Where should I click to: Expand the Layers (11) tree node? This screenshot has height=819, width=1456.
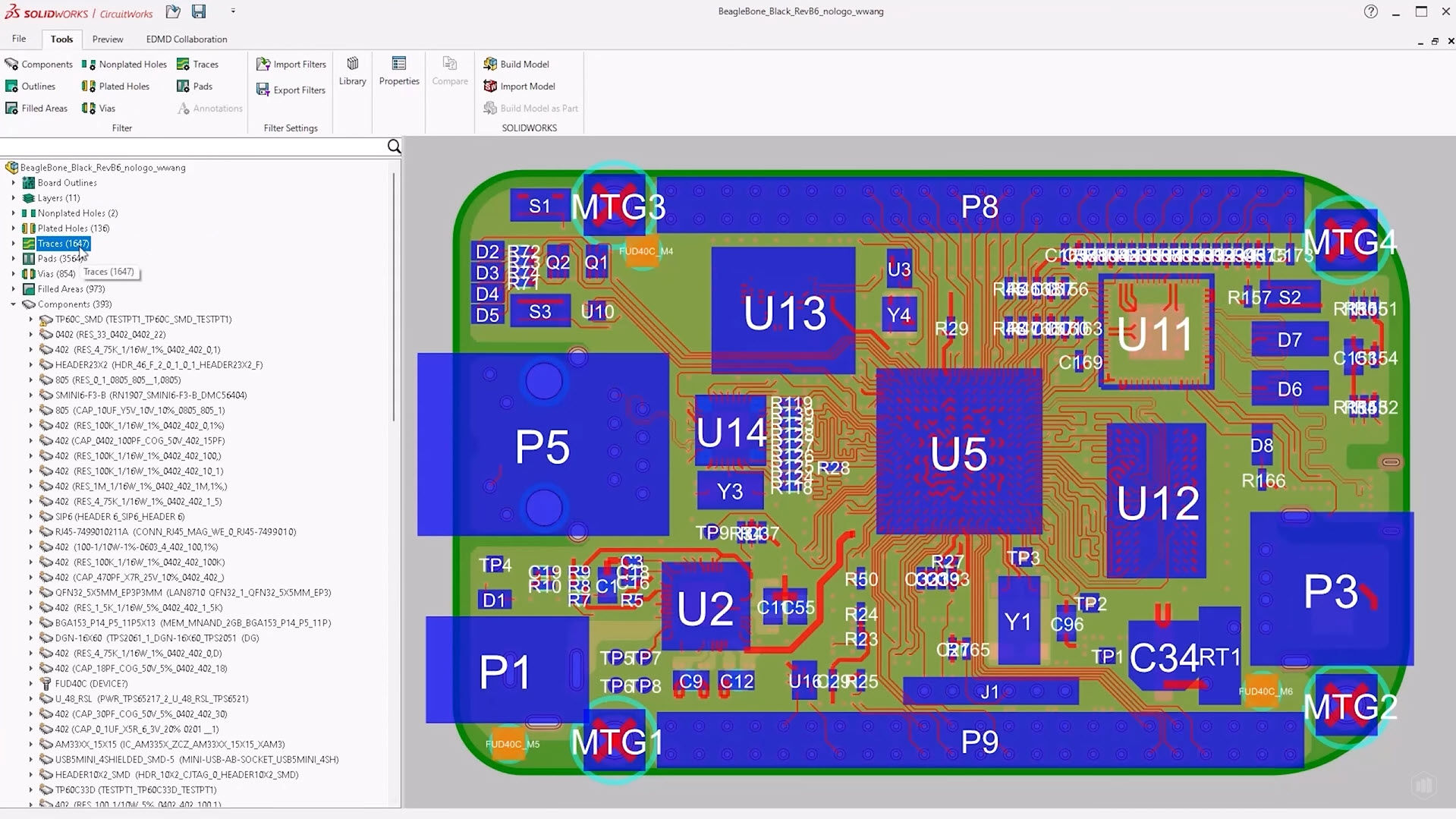coord(13,198)
